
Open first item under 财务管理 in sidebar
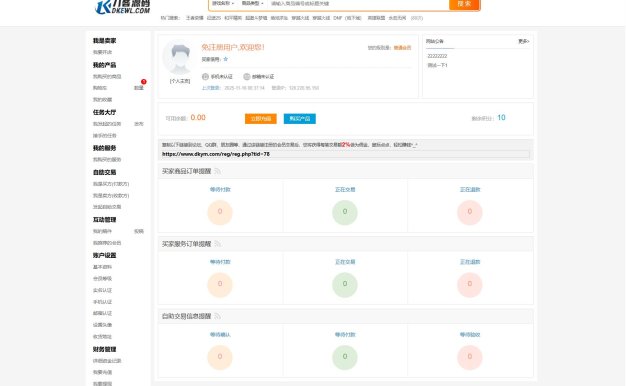click(107, 361)
